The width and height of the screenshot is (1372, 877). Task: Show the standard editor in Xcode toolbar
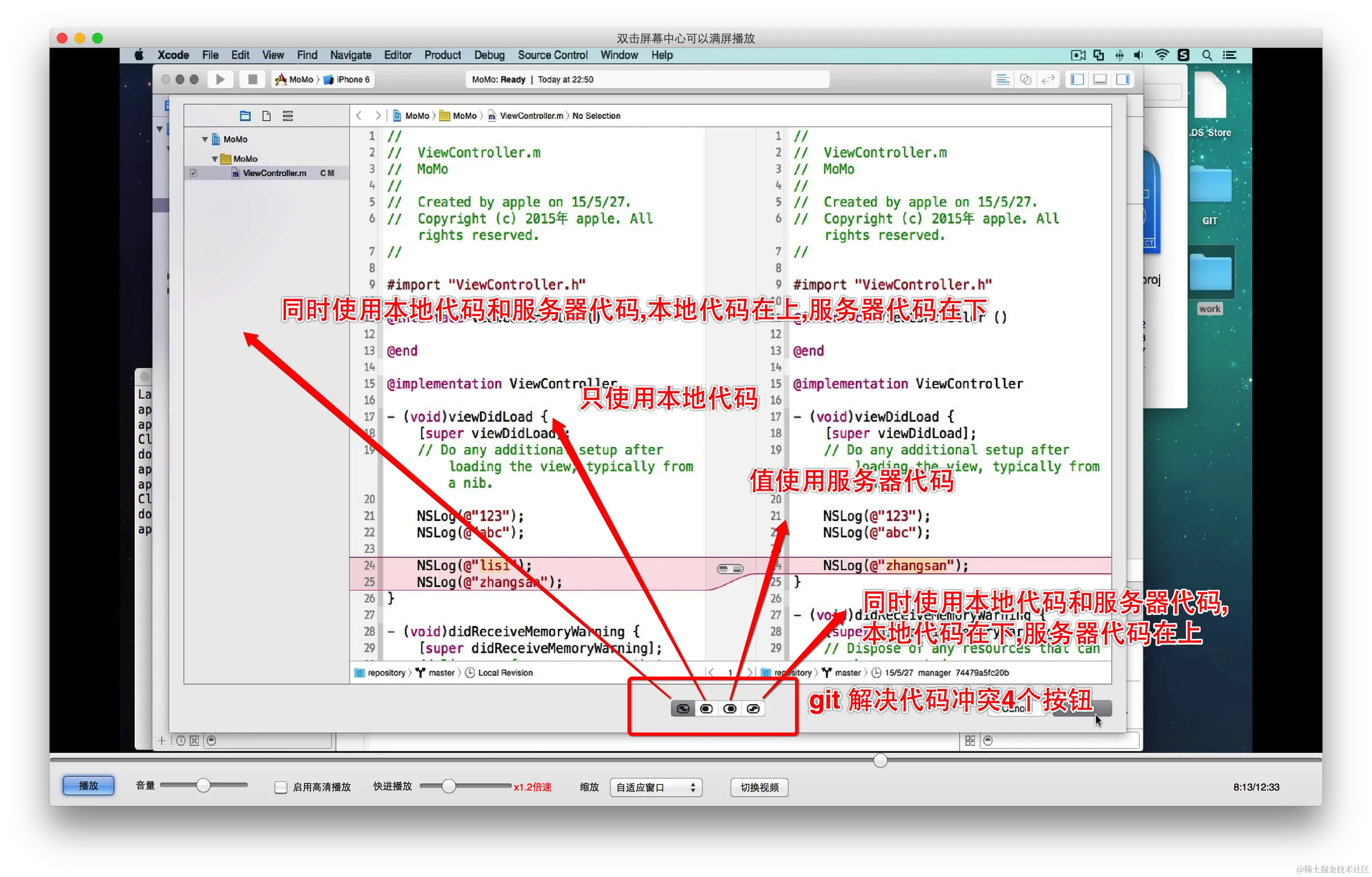[x=1003, y=79]
